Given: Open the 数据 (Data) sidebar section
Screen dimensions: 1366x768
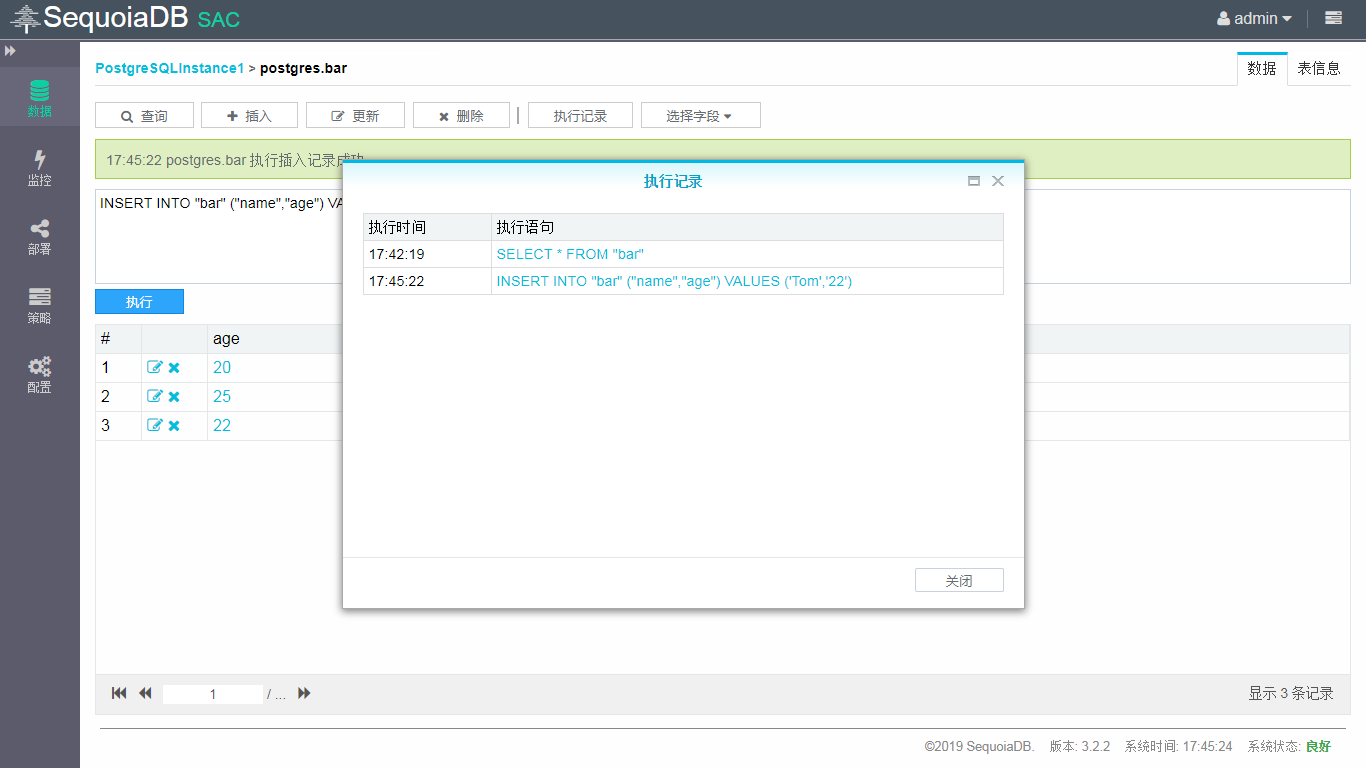Looking at the screenshot, I should click(x=39, y=98).
